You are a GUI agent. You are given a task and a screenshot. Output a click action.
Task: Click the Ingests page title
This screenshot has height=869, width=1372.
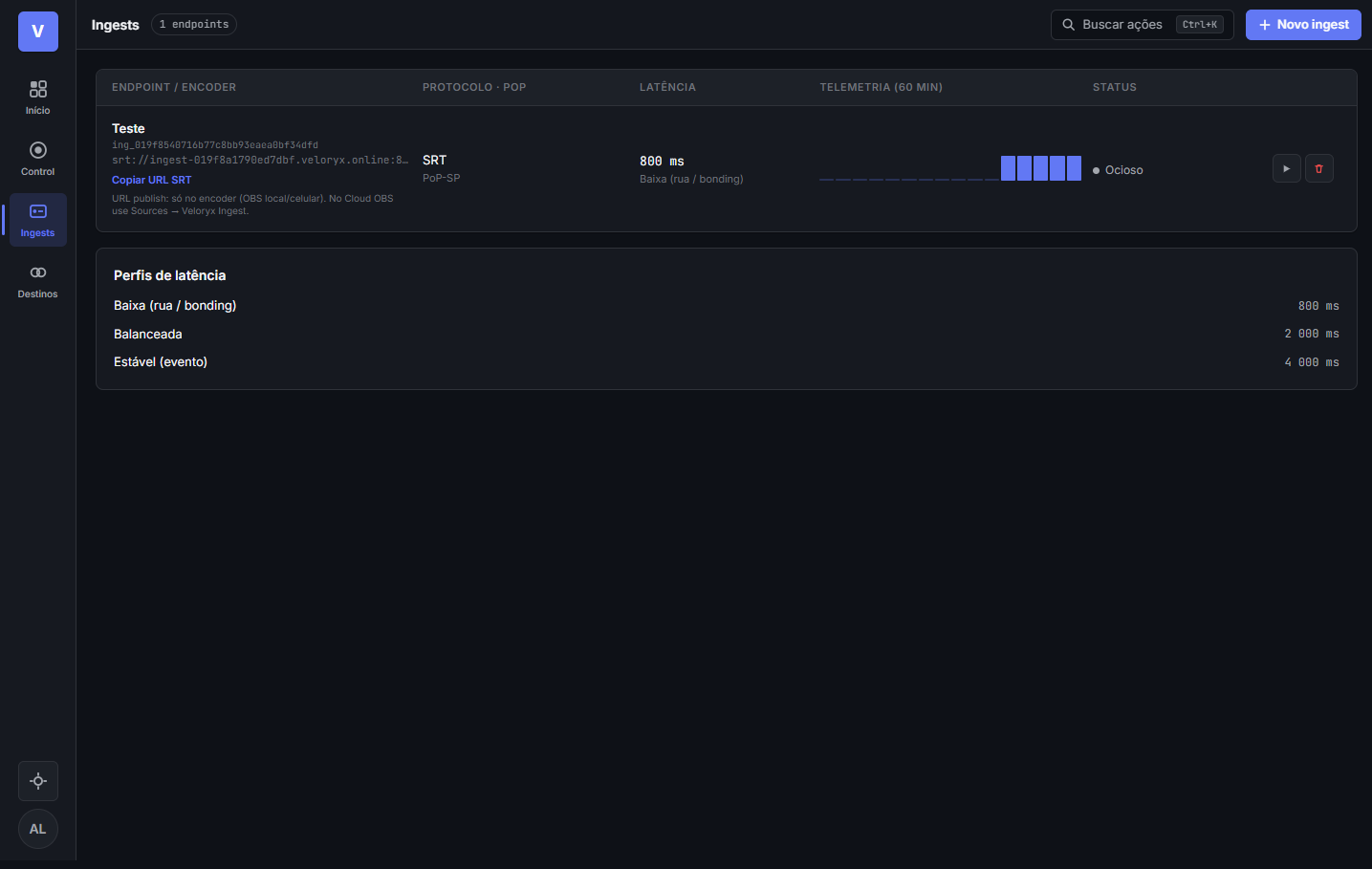coord(116,25)
